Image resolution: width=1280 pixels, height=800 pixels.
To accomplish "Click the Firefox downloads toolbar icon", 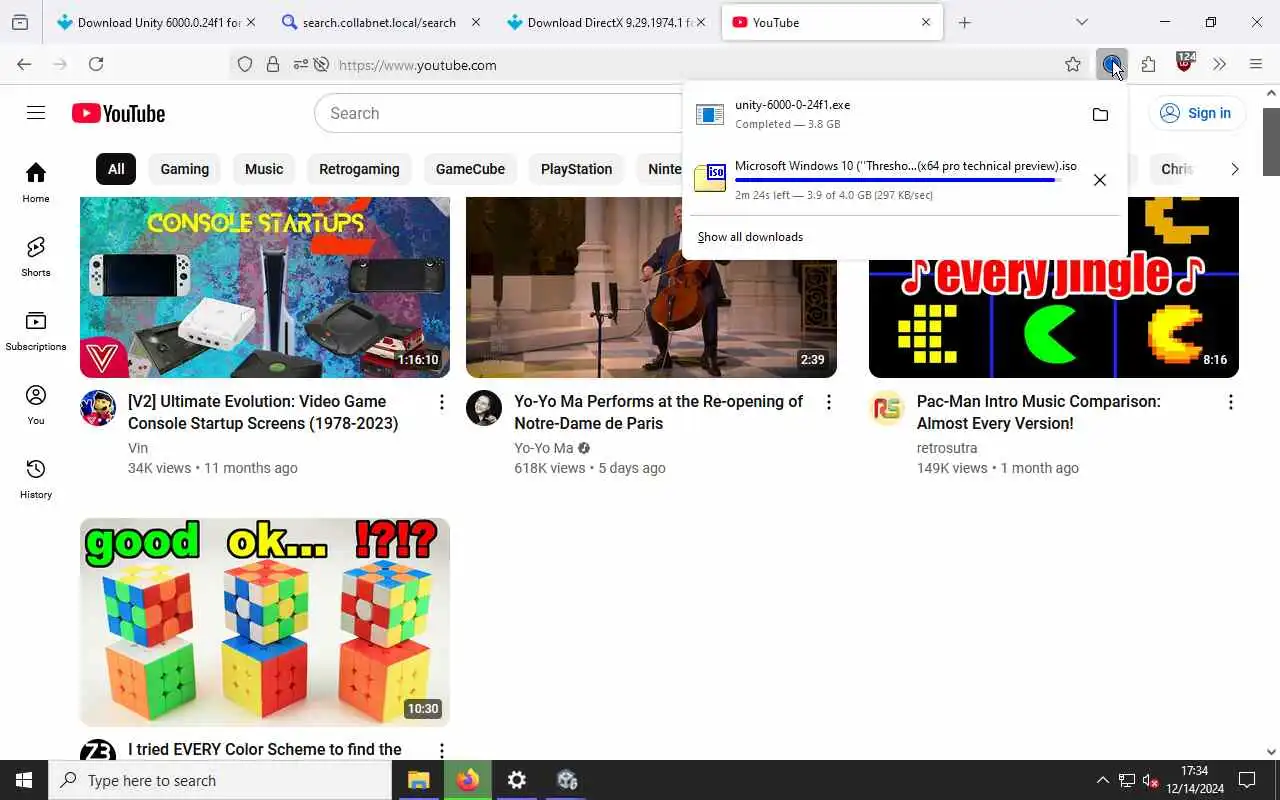I will (x=1111, y=64).
